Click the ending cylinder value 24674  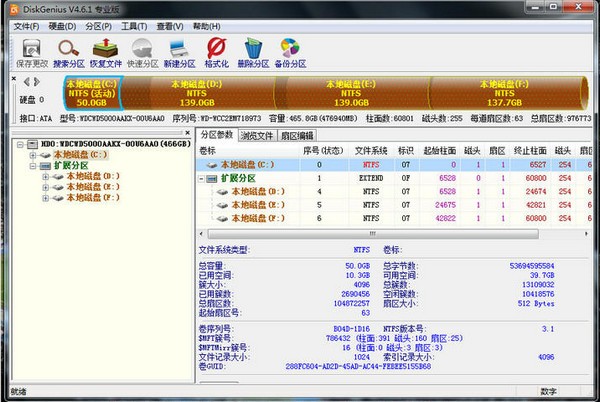click(x=535, y=192)
